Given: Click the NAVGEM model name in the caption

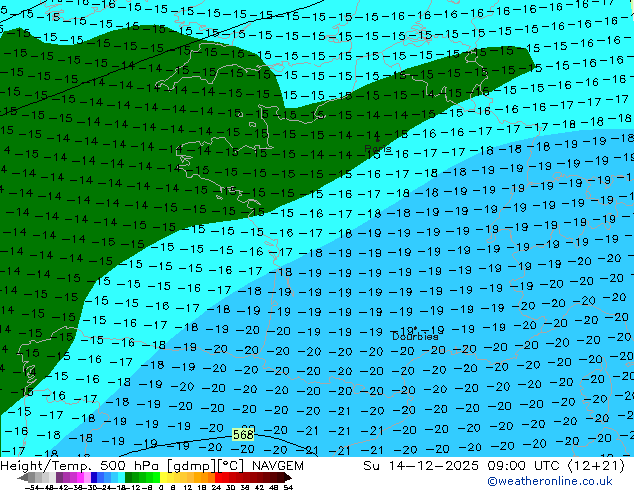Looking at the screenshot, I should tap(277, 466).
